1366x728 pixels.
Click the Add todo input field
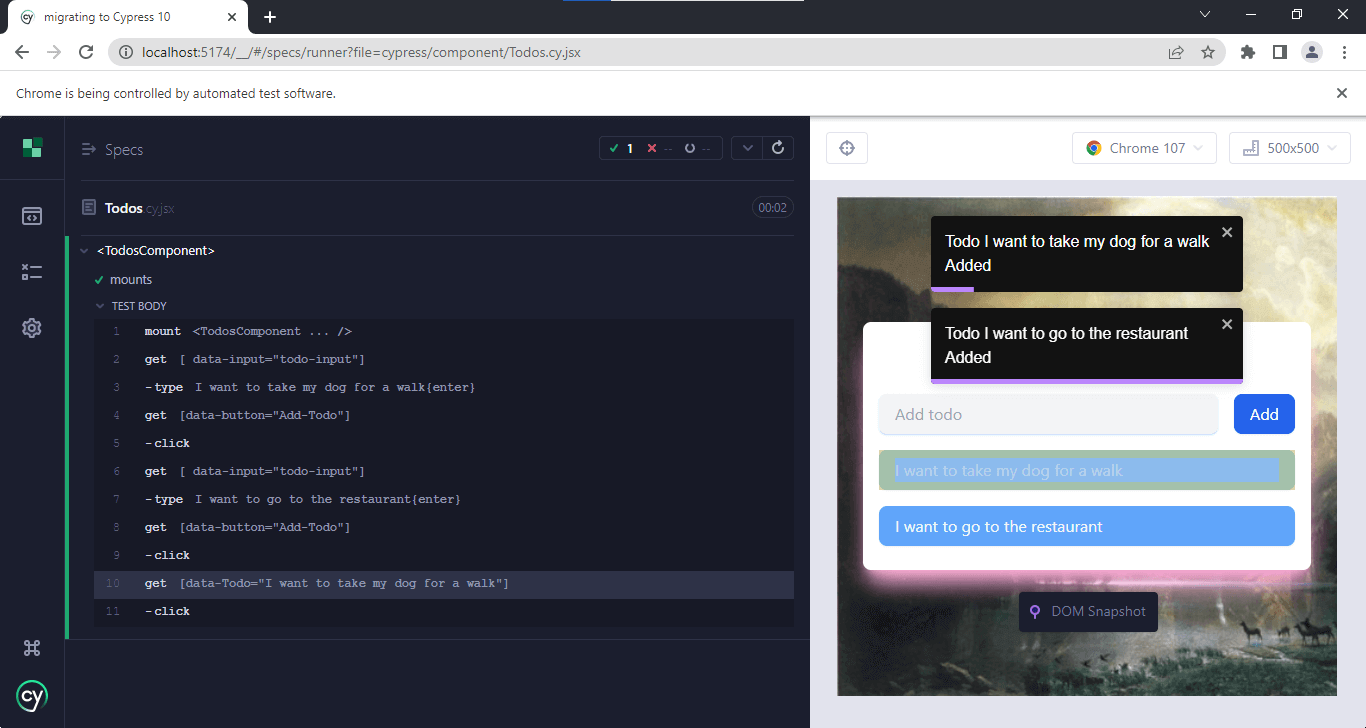pos(1048,414)
